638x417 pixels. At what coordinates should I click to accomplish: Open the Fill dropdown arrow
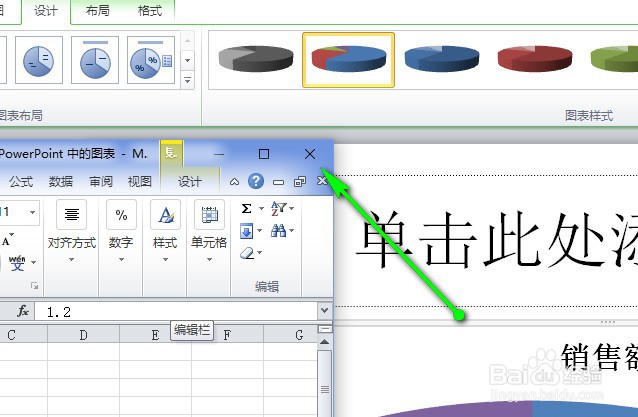pos(259,231)
